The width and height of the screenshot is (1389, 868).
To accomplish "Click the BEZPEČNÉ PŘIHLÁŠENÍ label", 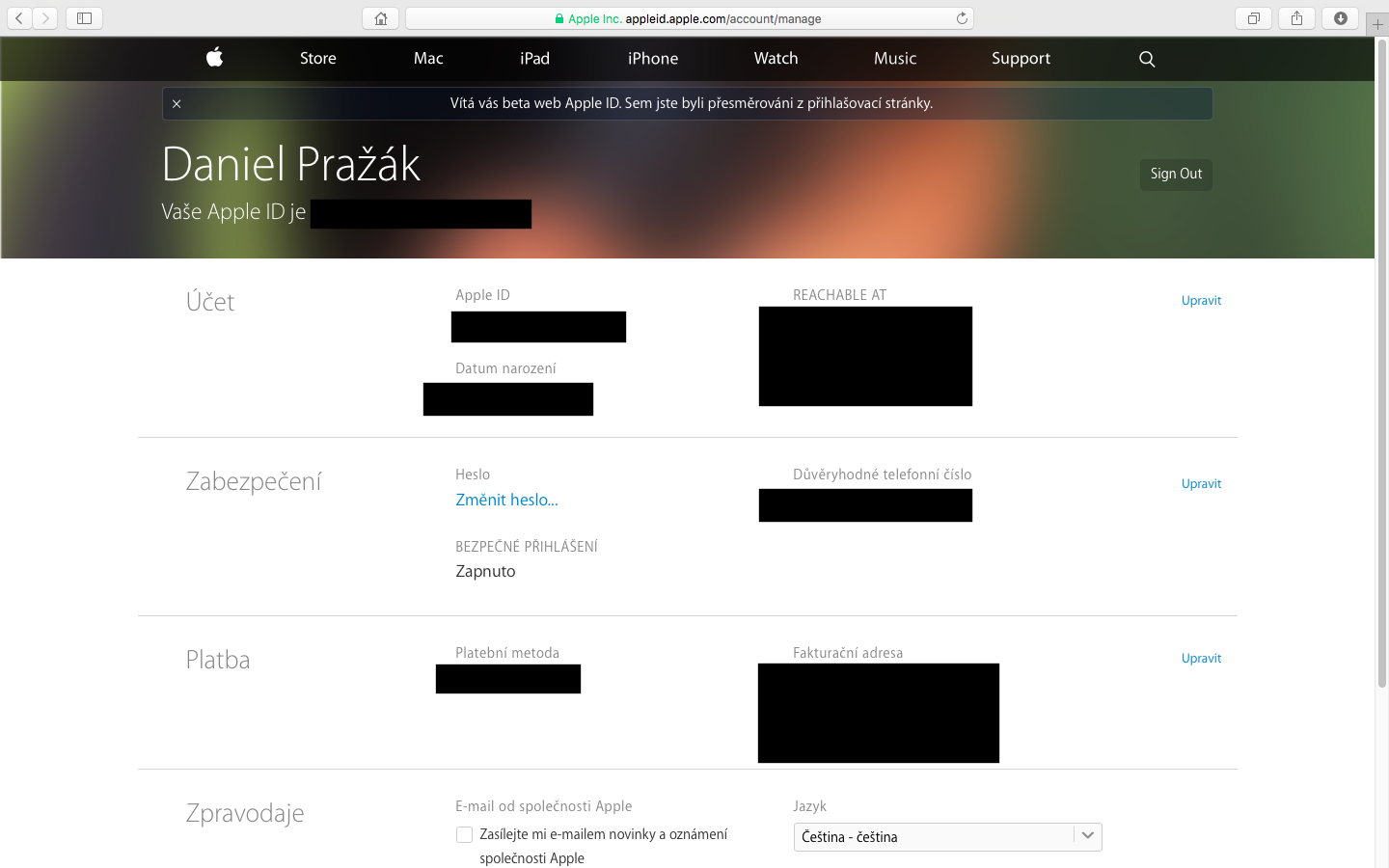I will coord(527,547).
